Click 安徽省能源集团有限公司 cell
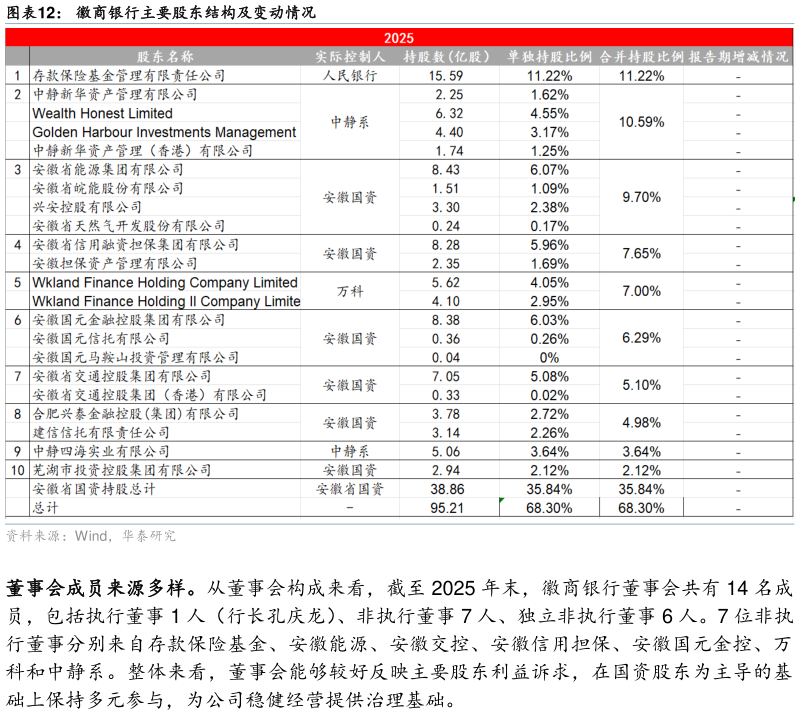 (x=108, y=169)
